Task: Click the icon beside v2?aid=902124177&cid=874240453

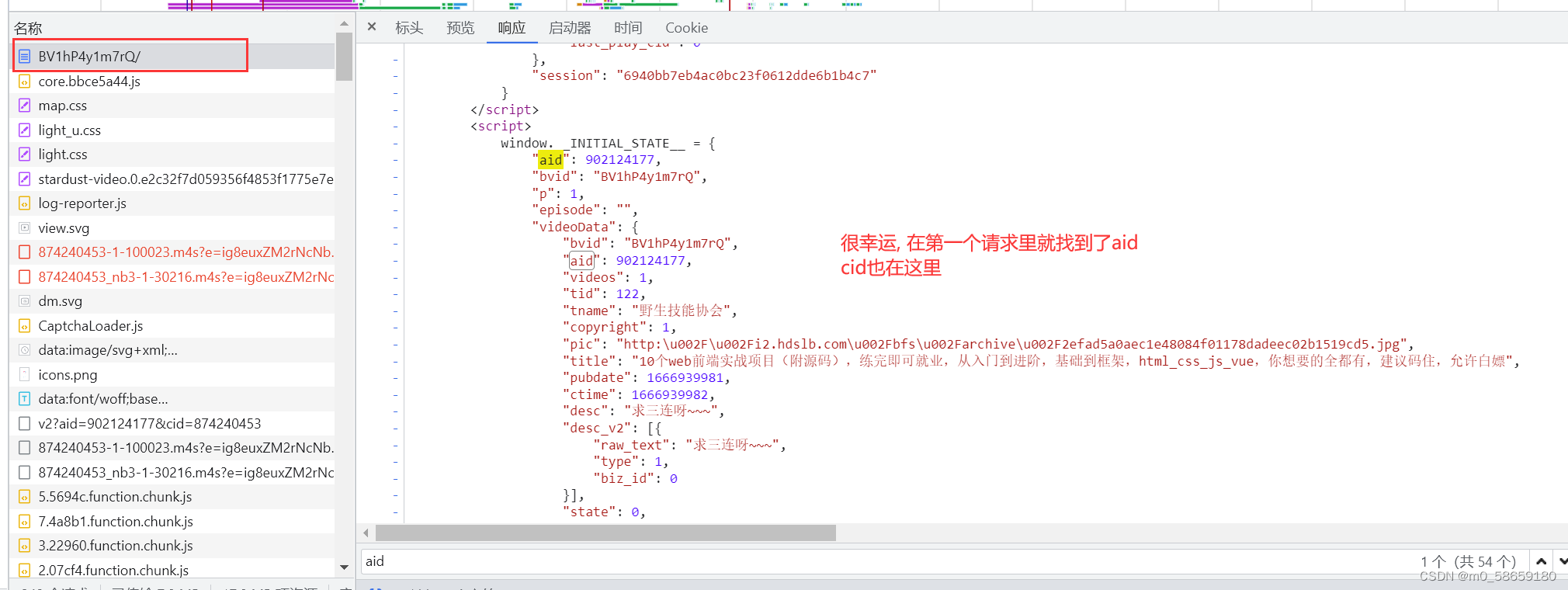Action: tap(24, 424)
